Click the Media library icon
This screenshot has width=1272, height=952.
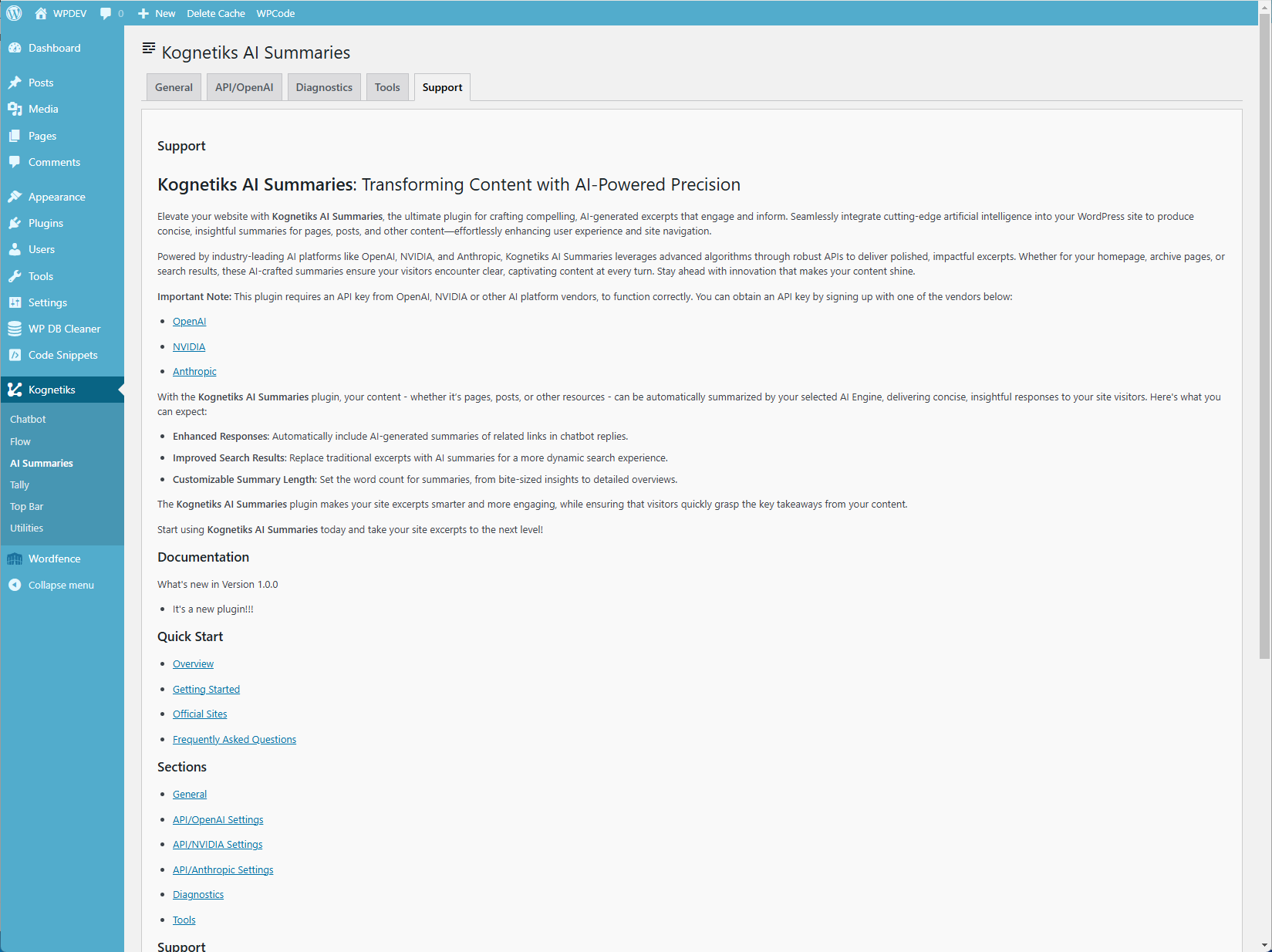[15, 109]
